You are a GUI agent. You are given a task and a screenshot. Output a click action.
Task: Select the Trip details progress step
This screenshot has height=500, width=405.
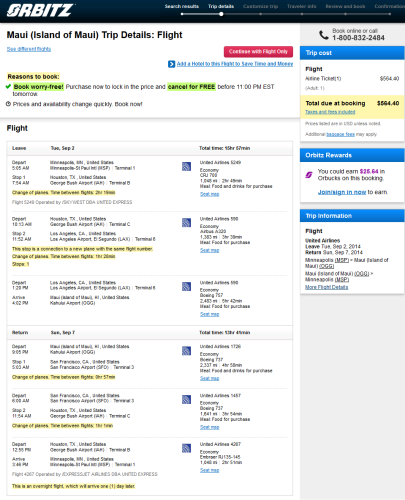pyautogui.click(x=221, y=7)
